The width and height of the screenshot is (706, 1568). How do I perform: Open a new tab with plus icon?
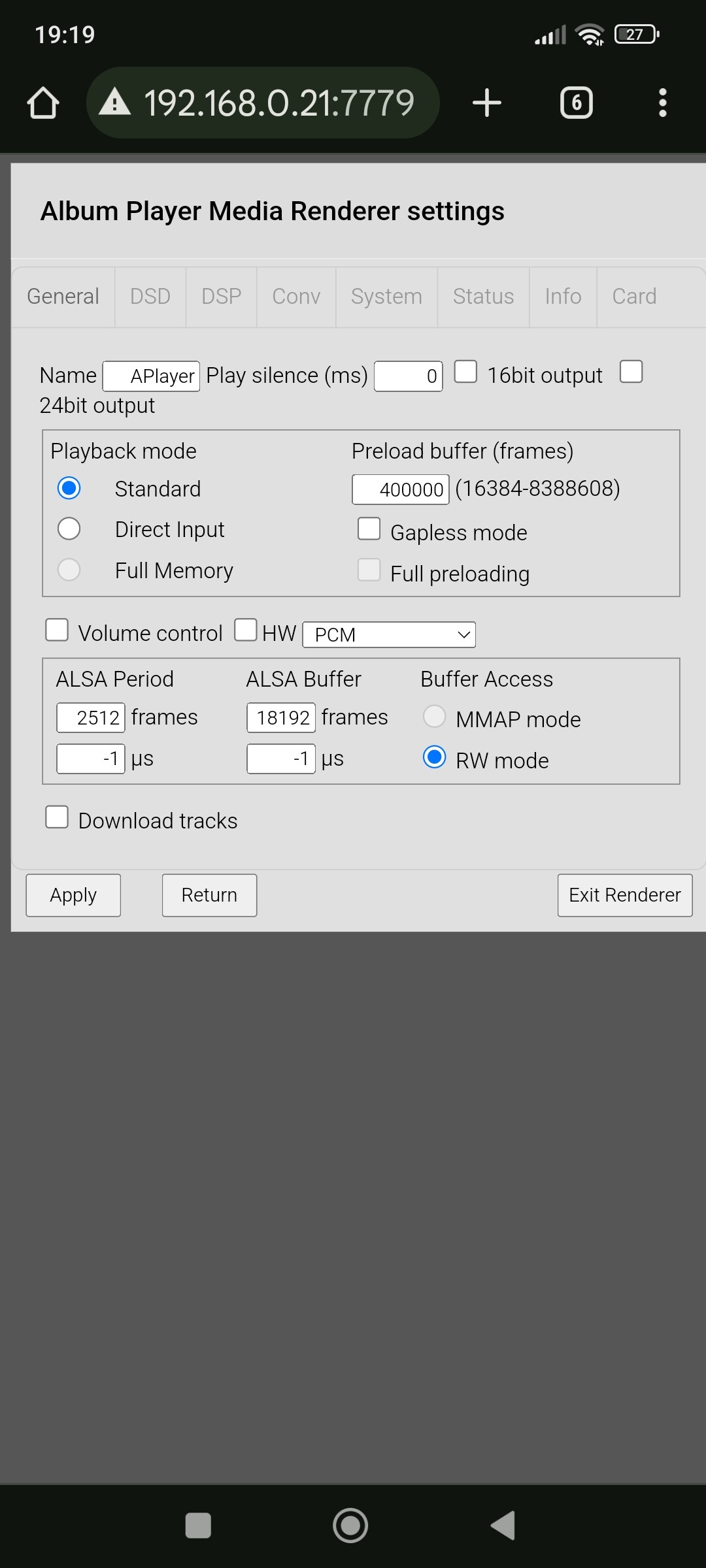pos(487,103)
